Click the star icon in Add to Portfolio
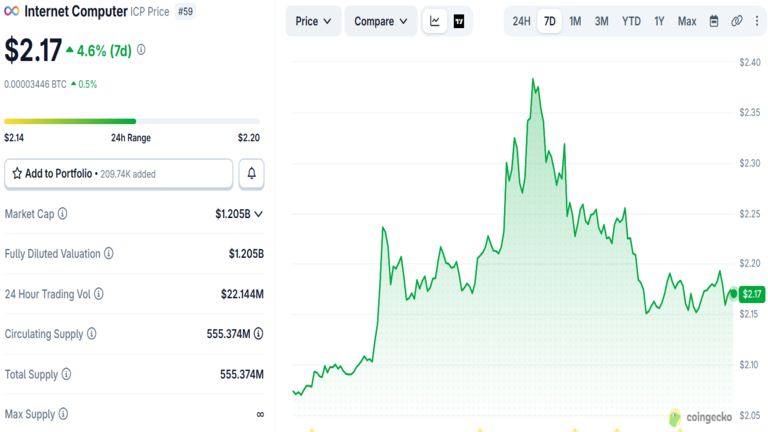This screenshot has width=768, height=432. click(17, 173)
